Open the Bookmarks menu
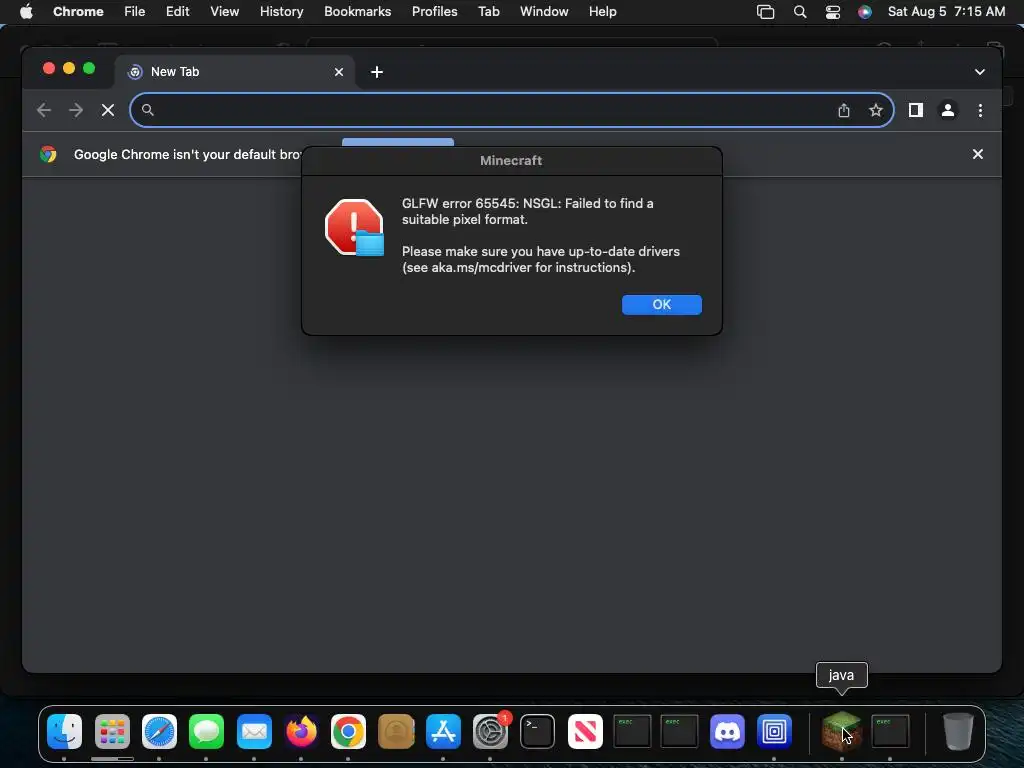This screenshot has width=1024, height=768. pyautogui.click(x=358, y=12)
